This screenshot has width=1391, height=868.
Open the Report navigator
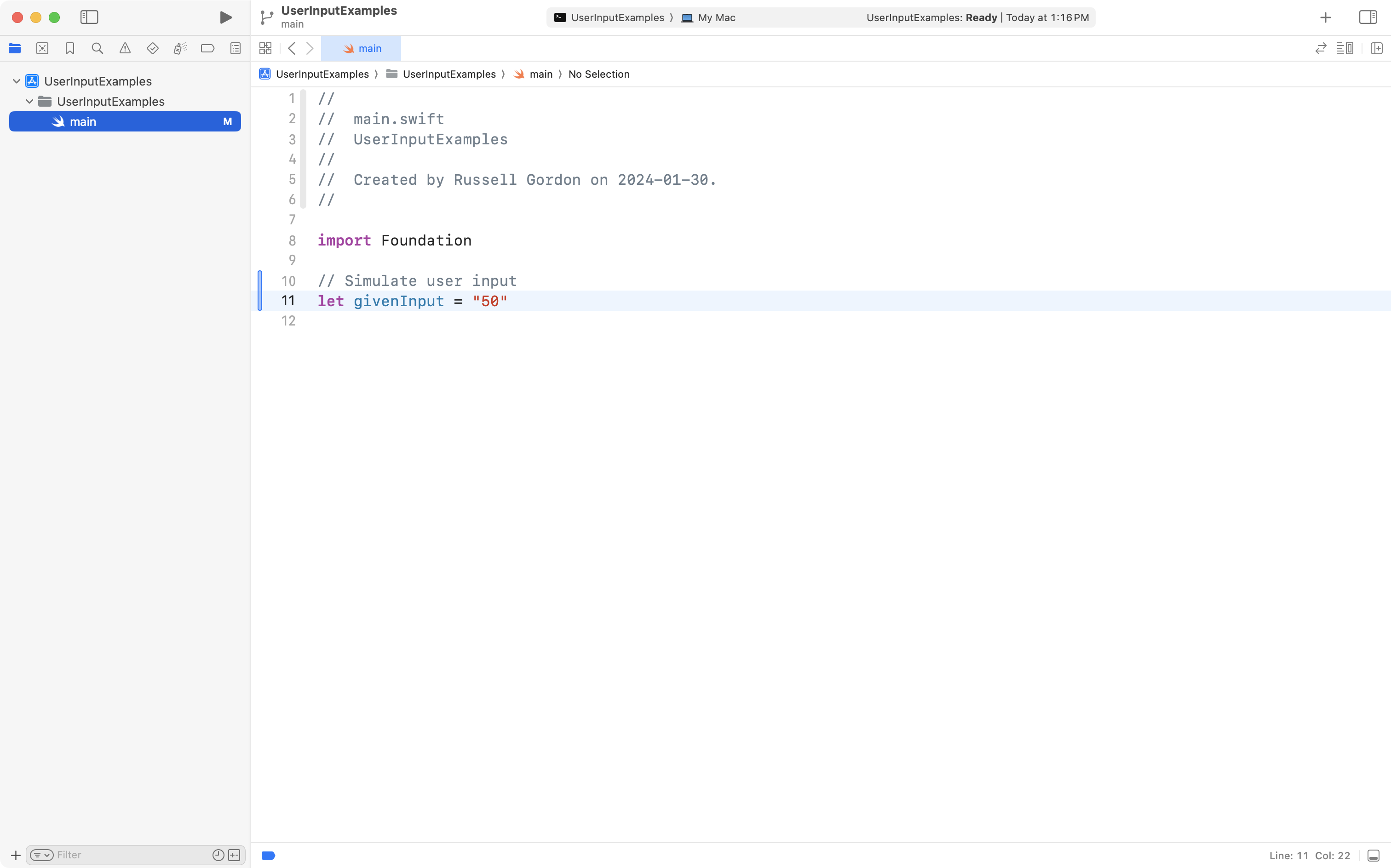coord(236,48)
